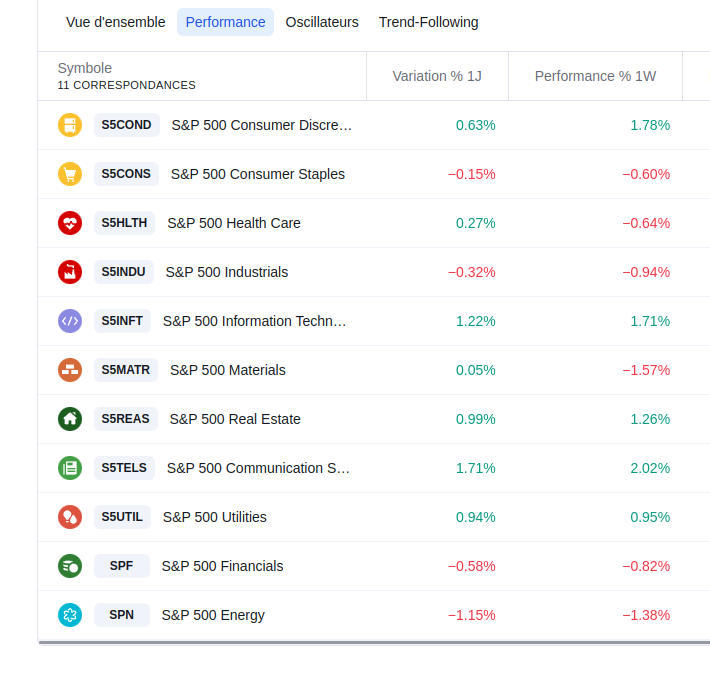Open the S&P 500 Financials link
Viewport: 710px width, 678px height.
(222, 566)
